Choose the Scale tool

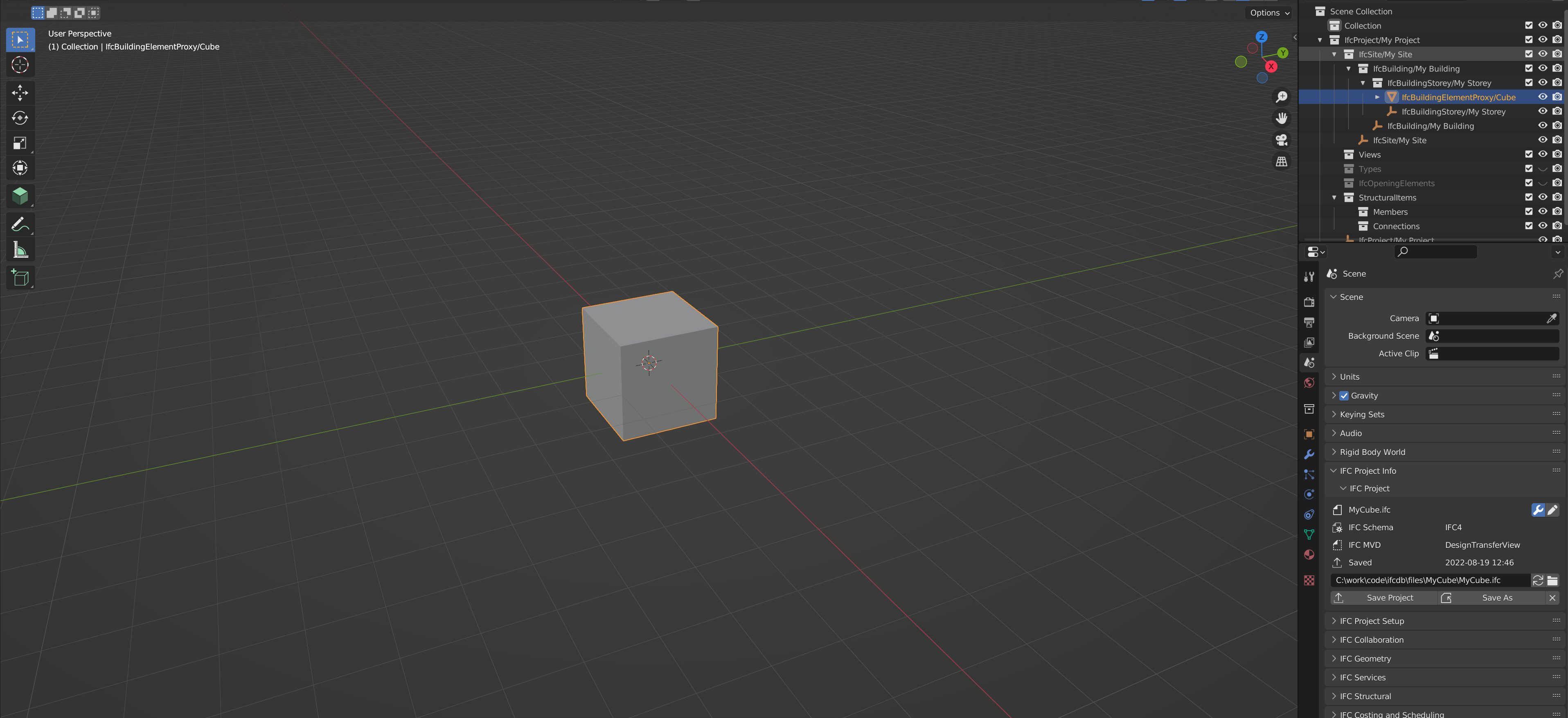click(x=20, y=143)
